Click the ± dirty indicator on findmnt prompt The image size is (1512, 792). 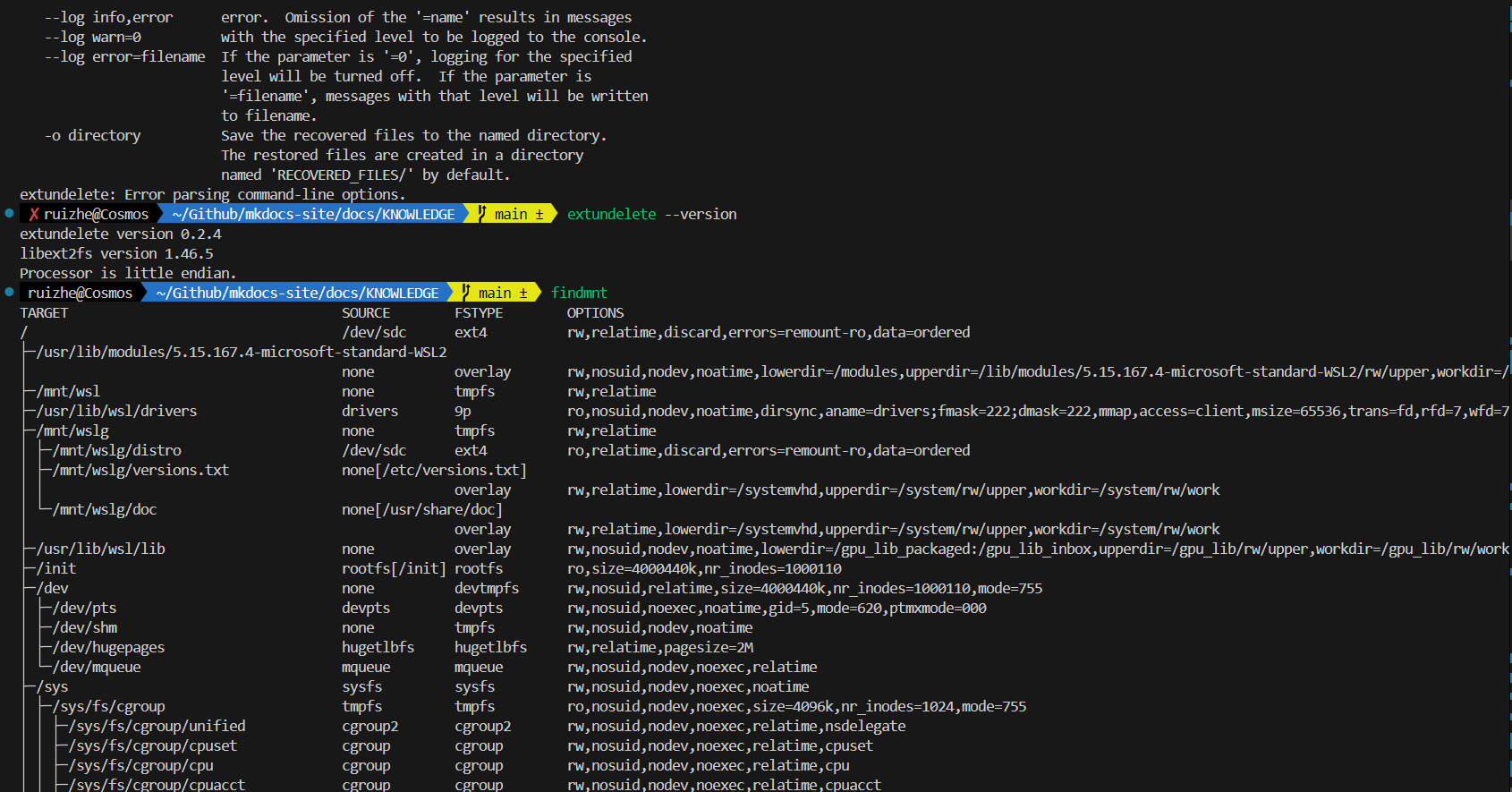(x=523, y=294)
